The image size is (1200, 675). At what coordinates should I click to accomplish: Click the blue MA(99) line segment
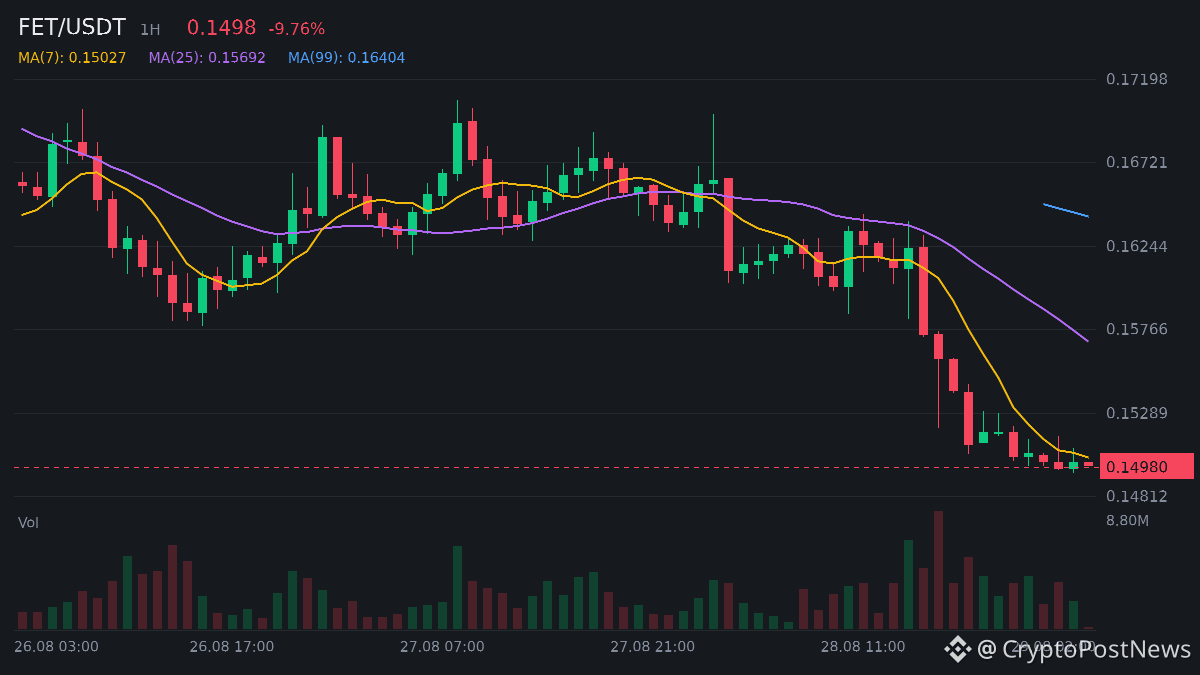[1066, 210]
